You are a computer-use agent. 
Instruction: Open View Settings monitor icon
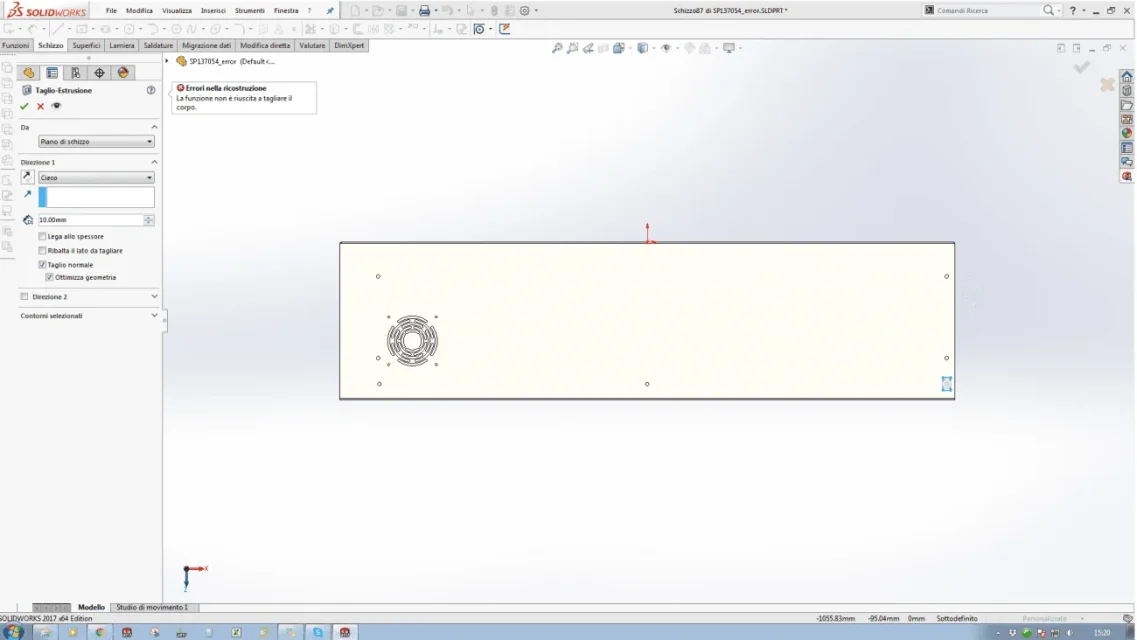pos(729,48)
